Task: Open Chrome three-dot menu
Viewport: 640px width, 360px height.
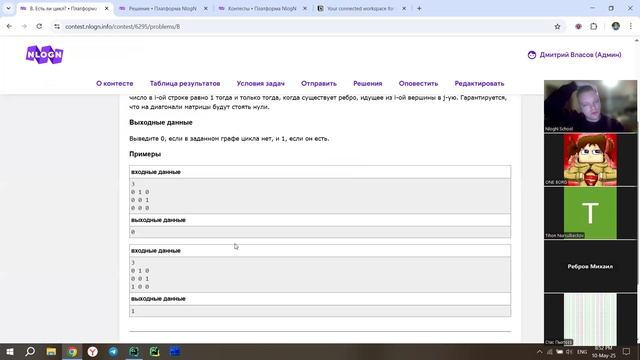Action: click(631, 26)
